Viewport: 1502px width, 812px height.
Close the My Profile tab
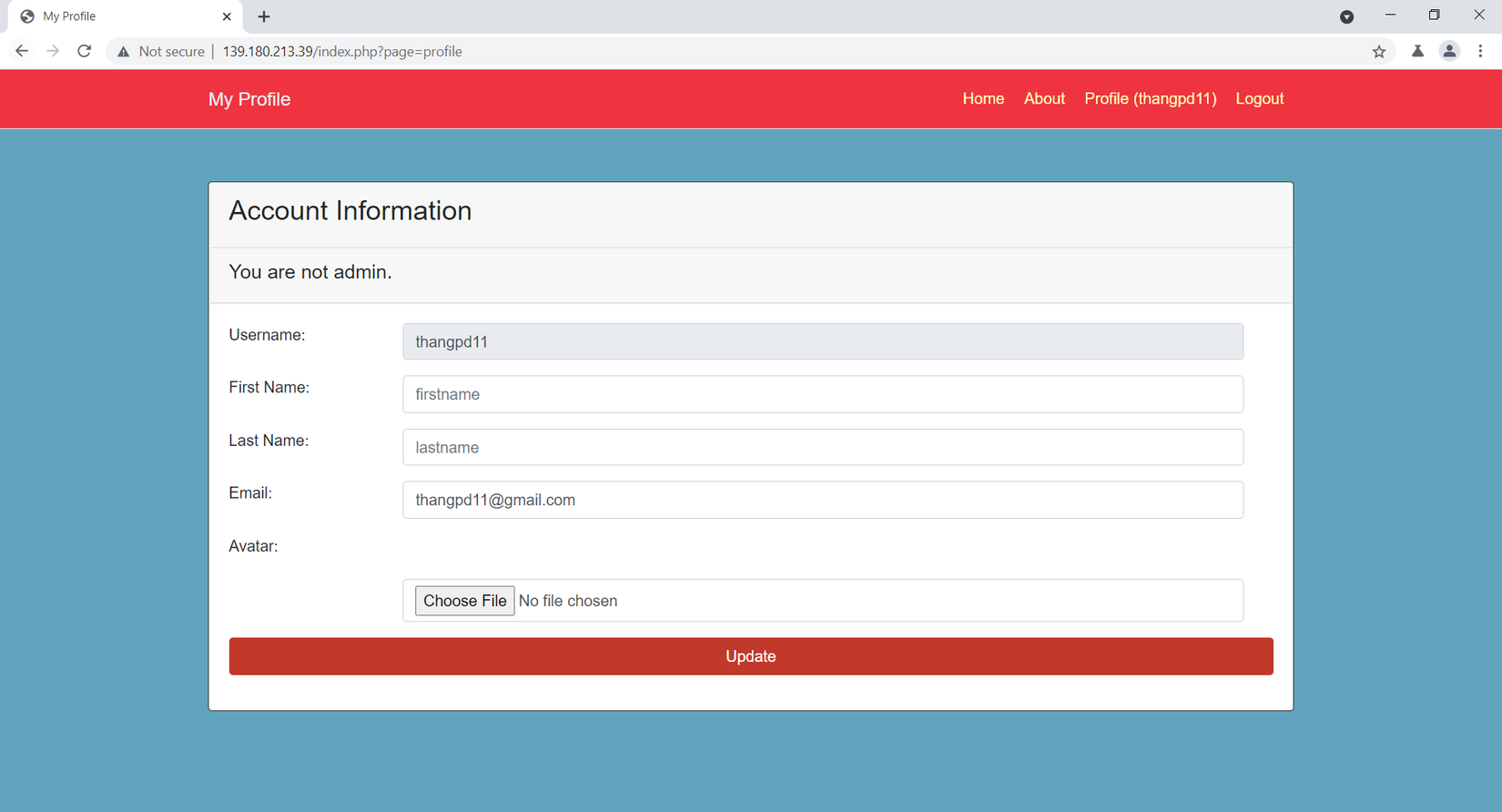pyautogui.click(x=227, y=16)
